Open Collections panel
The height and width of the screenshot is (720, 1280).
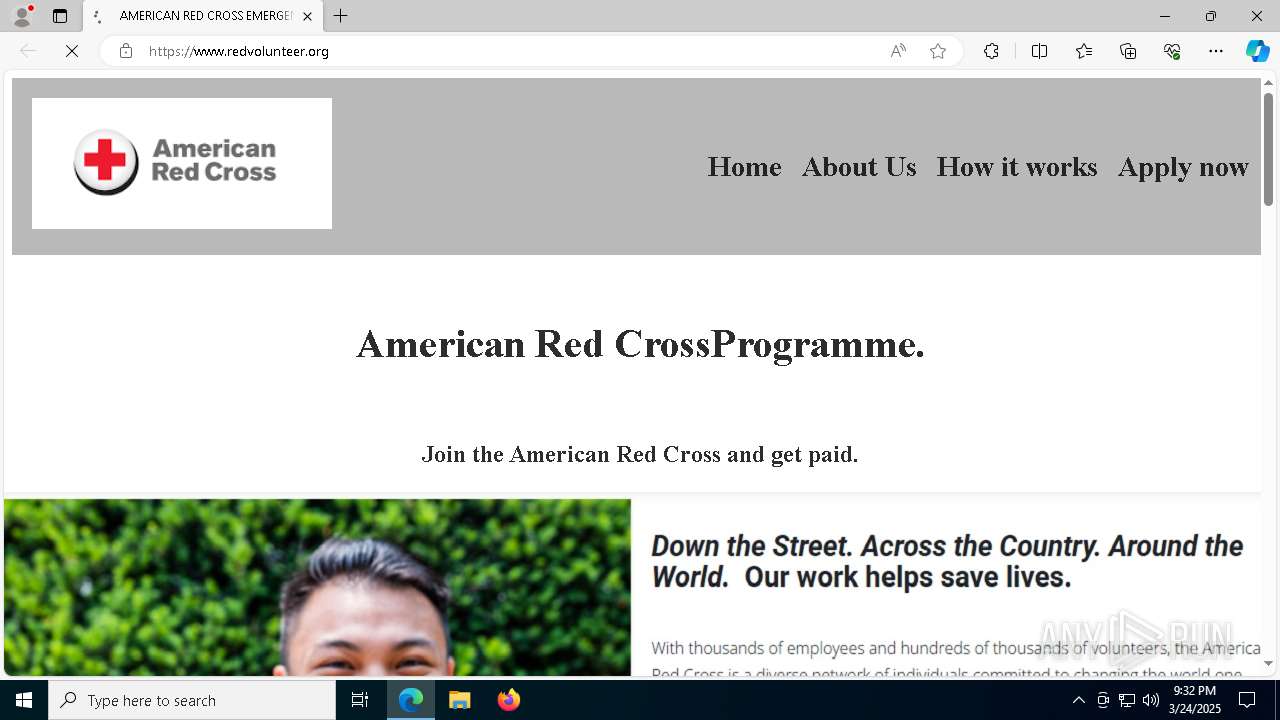(x=1128, y=51)
